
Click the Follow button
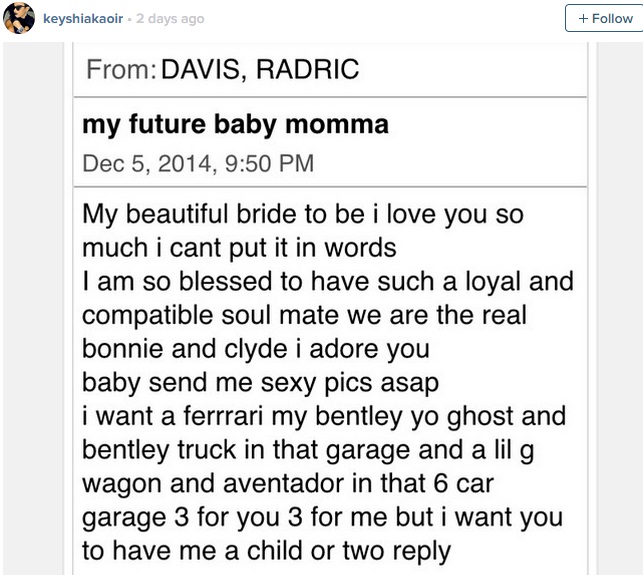click(x=604, y=18)
